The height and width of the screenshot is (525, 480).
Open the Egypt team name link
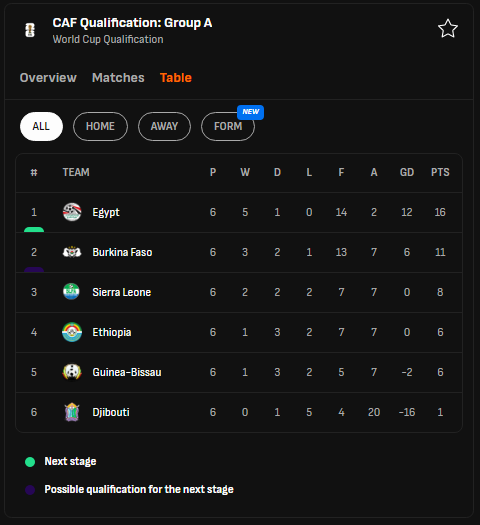click(x=106, y=212)
